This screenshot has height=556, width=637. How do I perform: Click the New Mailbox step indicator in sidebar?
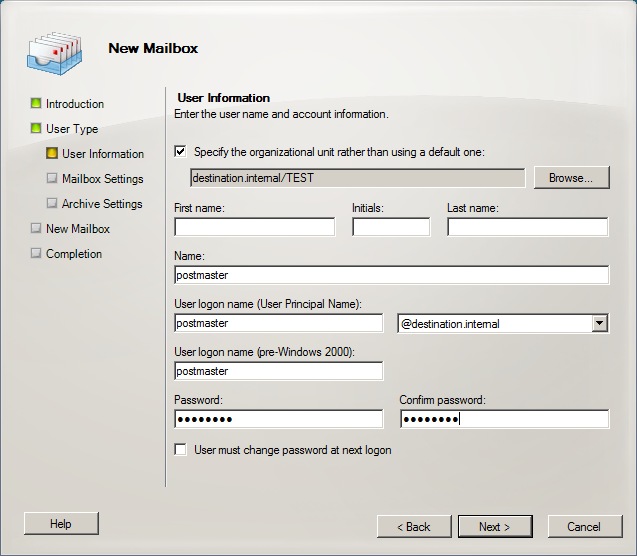(x=36, y=228)
